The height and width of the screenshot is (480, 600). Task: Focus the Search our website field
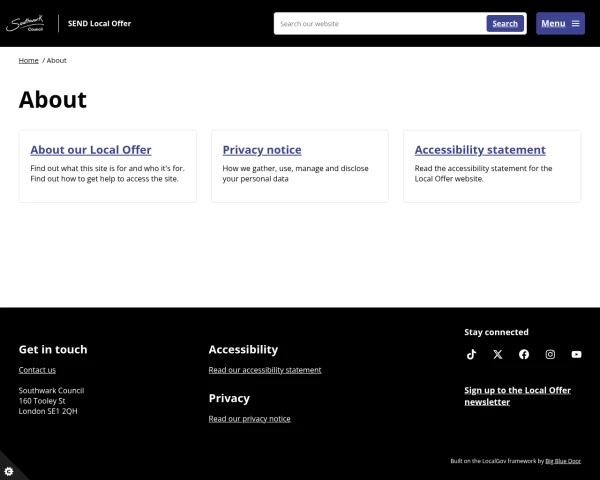[x=380, y=23]
